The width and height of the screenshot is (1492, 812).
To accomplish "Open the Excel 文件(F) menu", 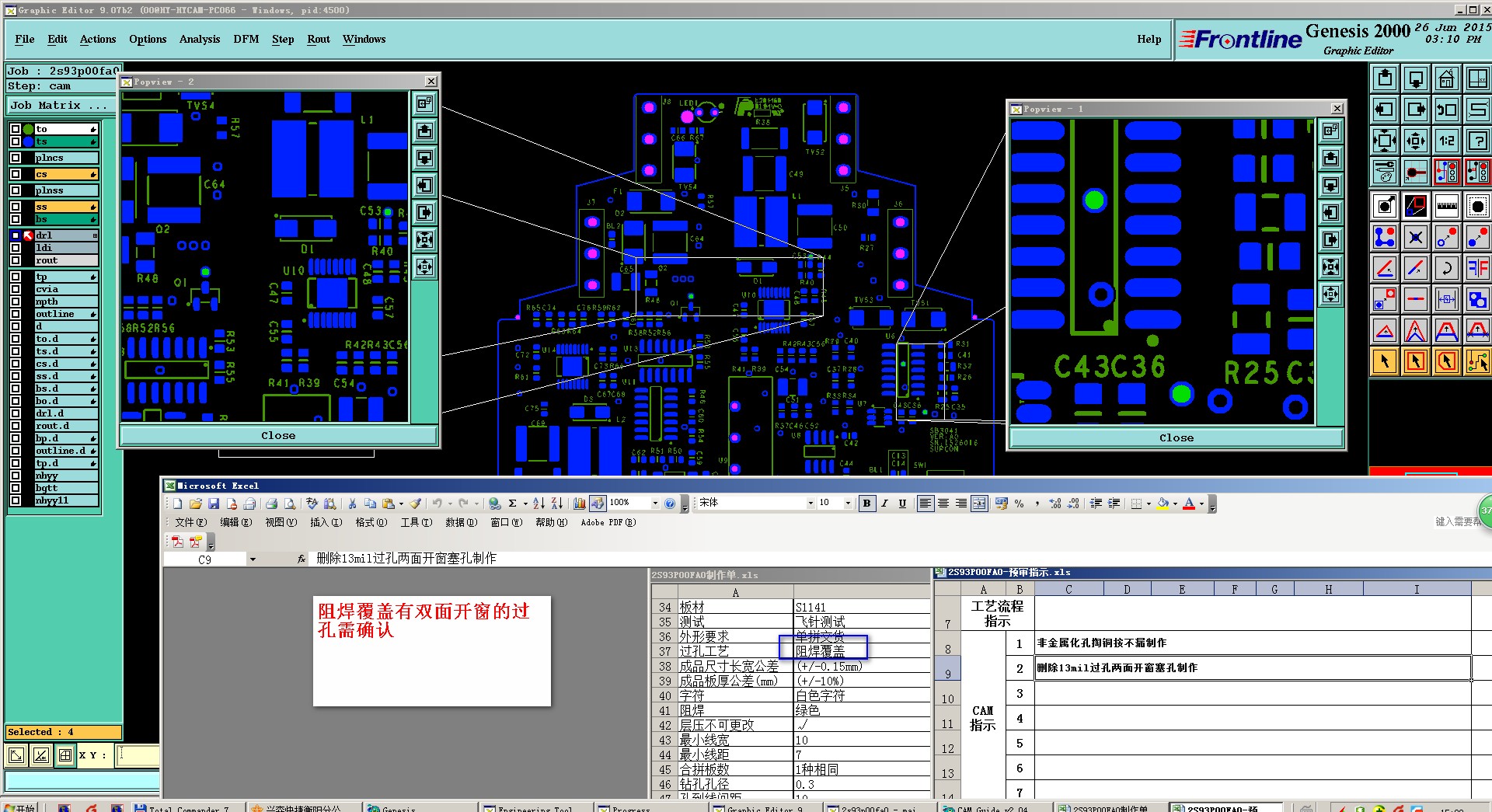I will [191, 522].
